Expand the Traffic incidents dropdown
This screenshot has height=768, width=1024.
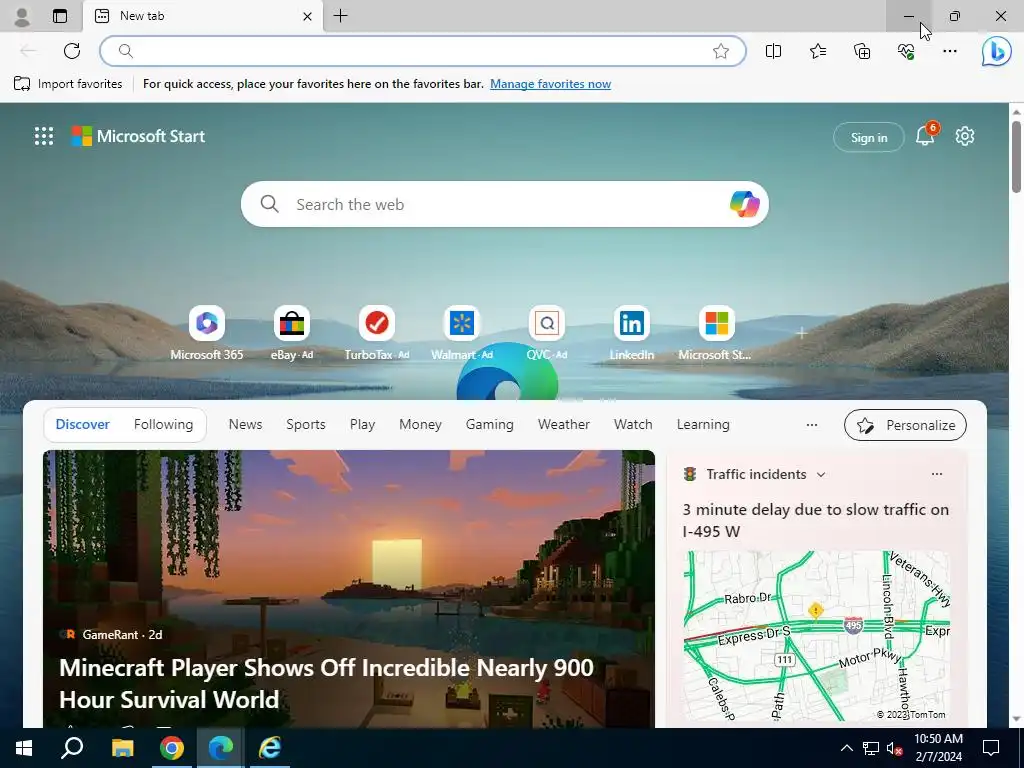click(x=821, y=475)
